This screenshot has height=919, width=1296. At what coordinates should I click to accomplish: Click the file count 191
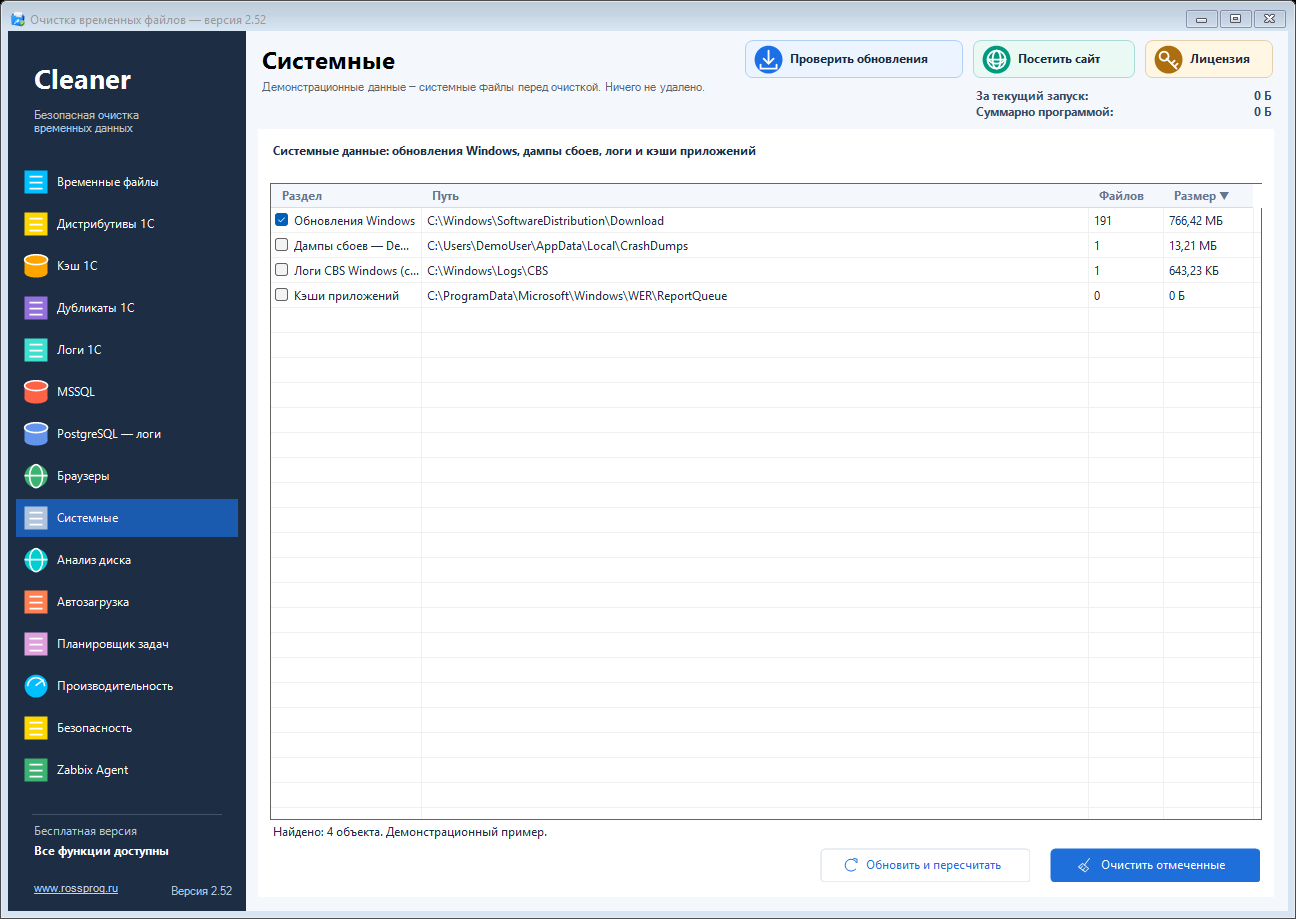tap(1103, 221)
